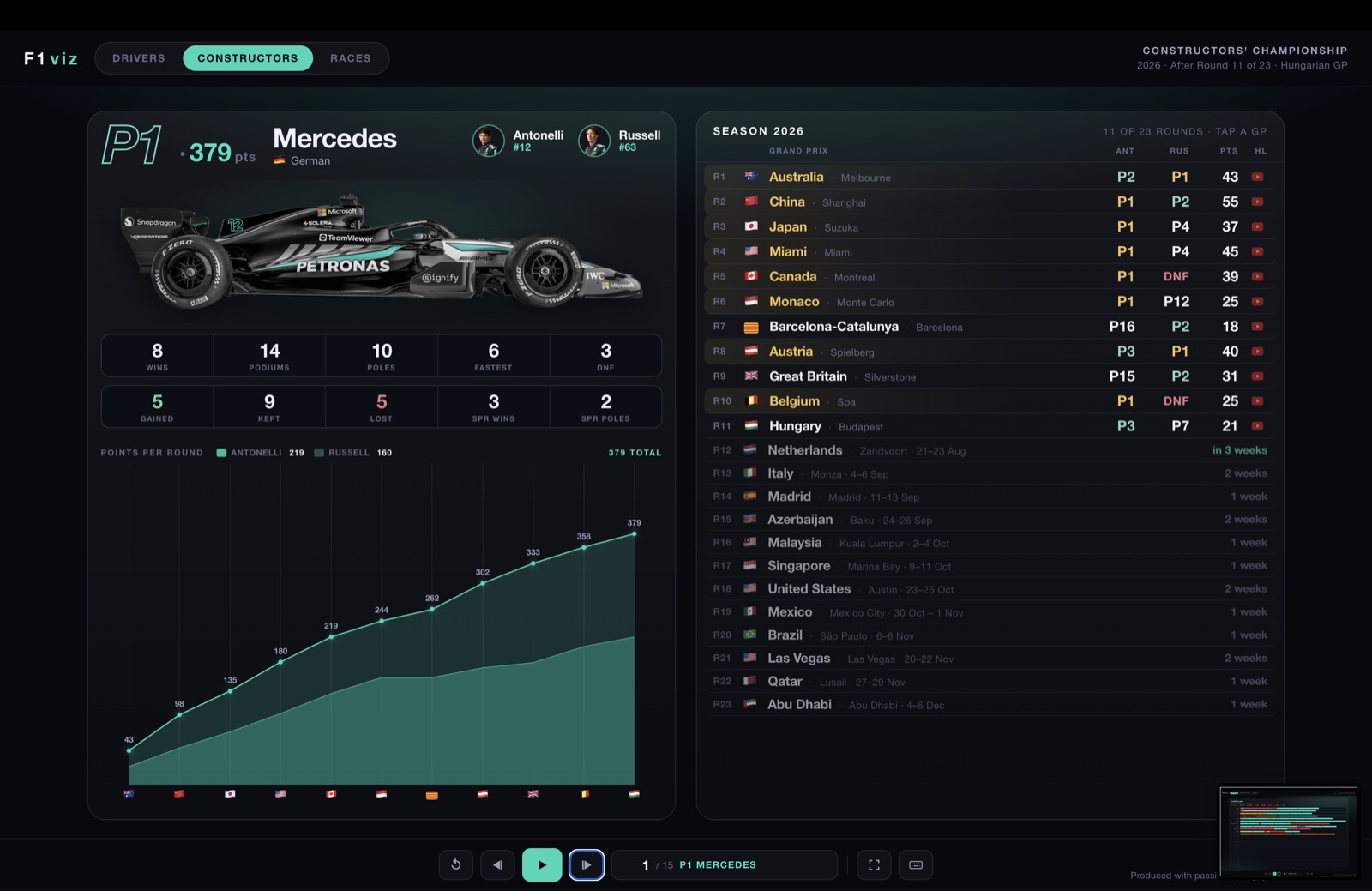Click the Japan flag on chart axis
This screenshot has width=1372, height=891.
coord(230,794)
